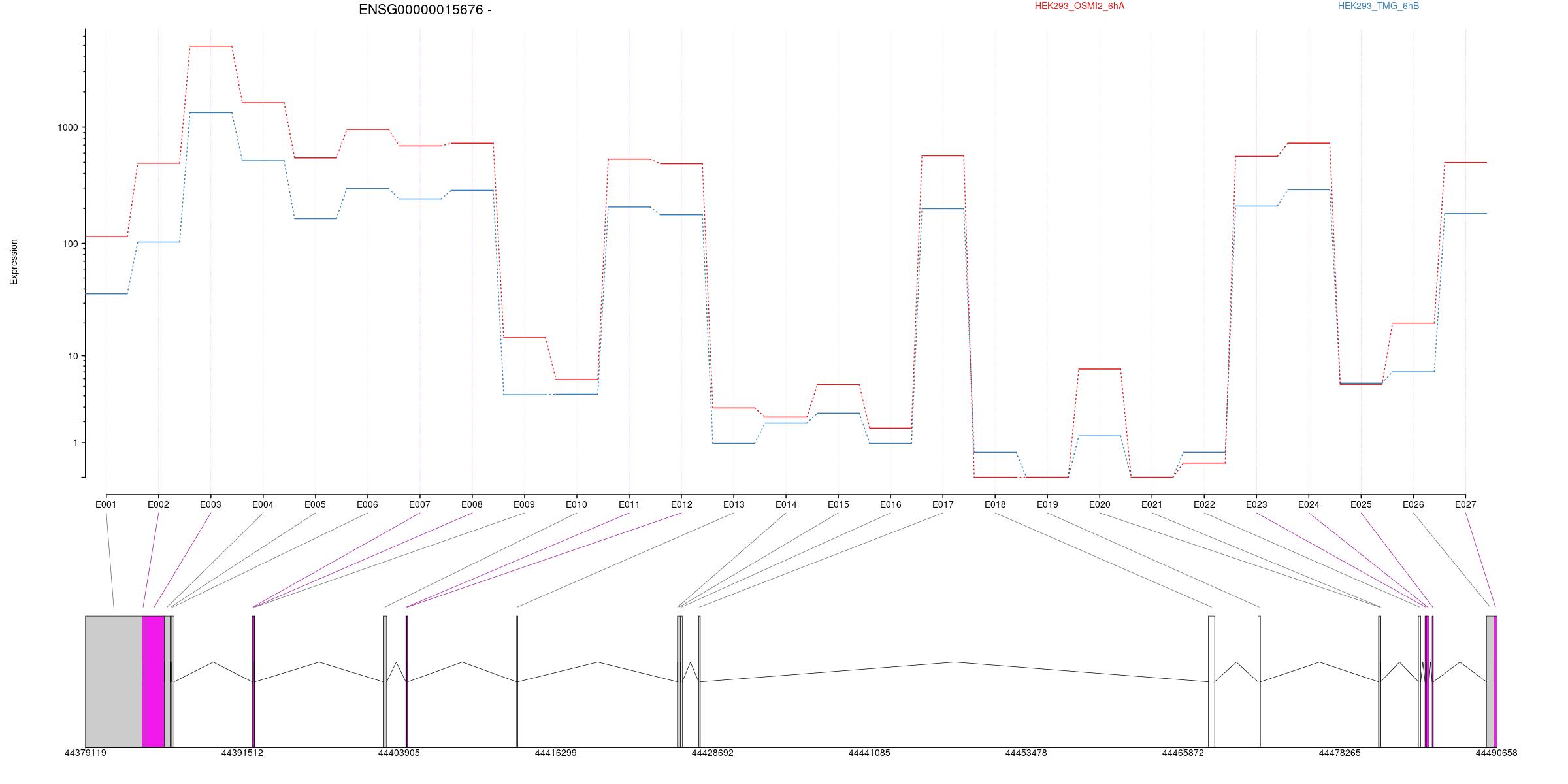Click exon label E002
Screen dimensions: 1568x784
[158, 505]
